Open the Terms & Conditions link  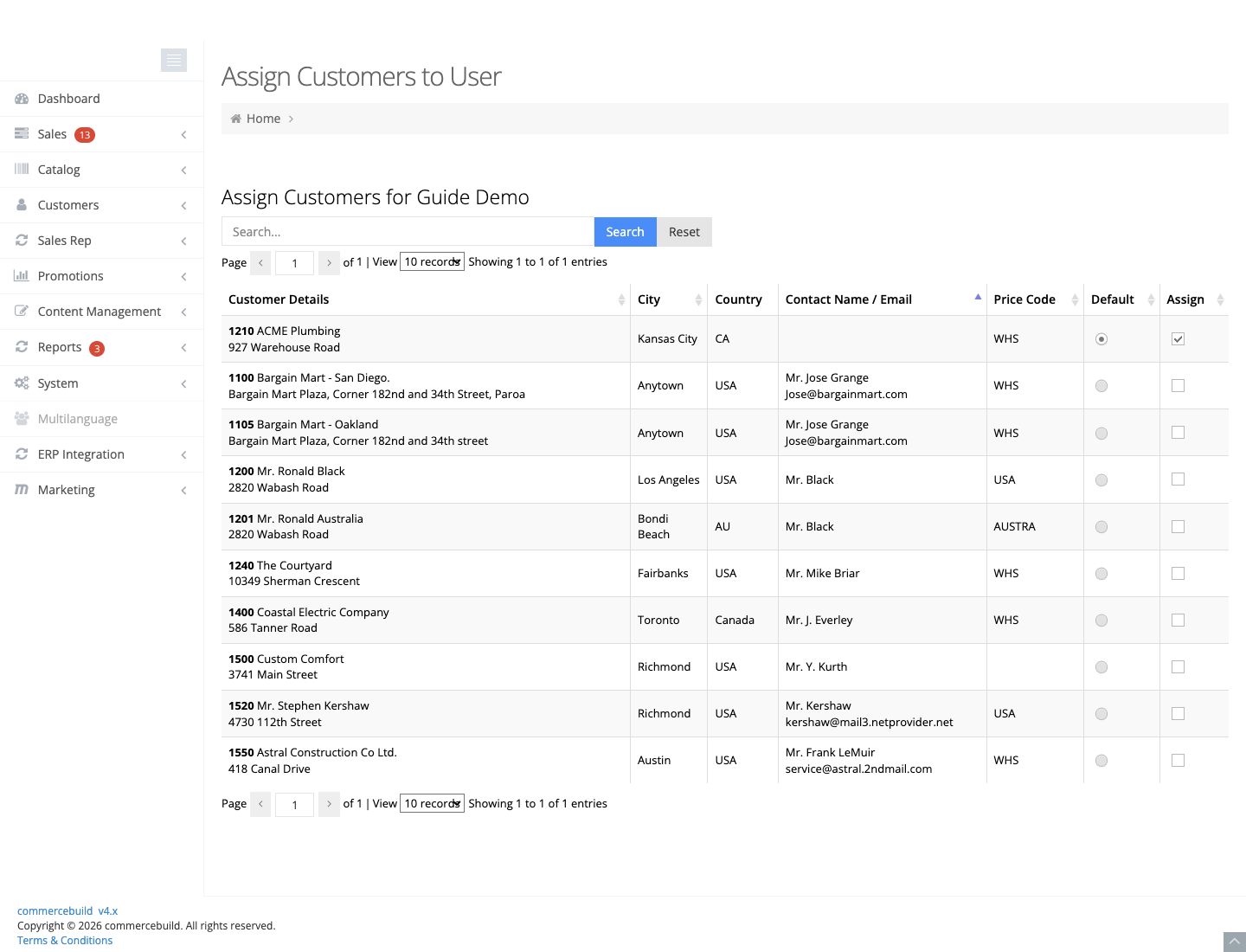pyautogui.click(x=65, y=941)
